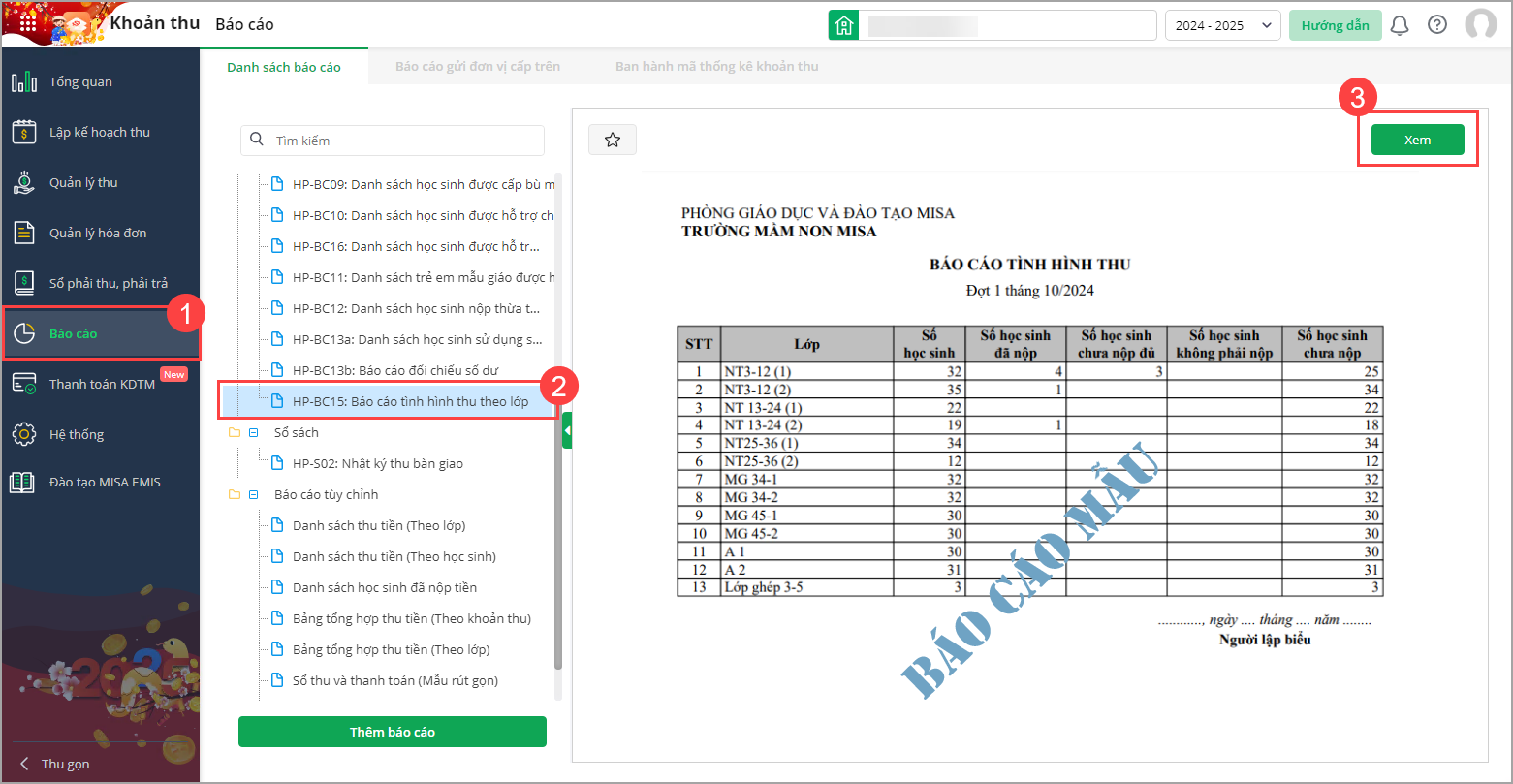The image size is (1513, 784).
Task: Open Quản lý thu section
Action: pyautogui.click(x=100, y=182)
